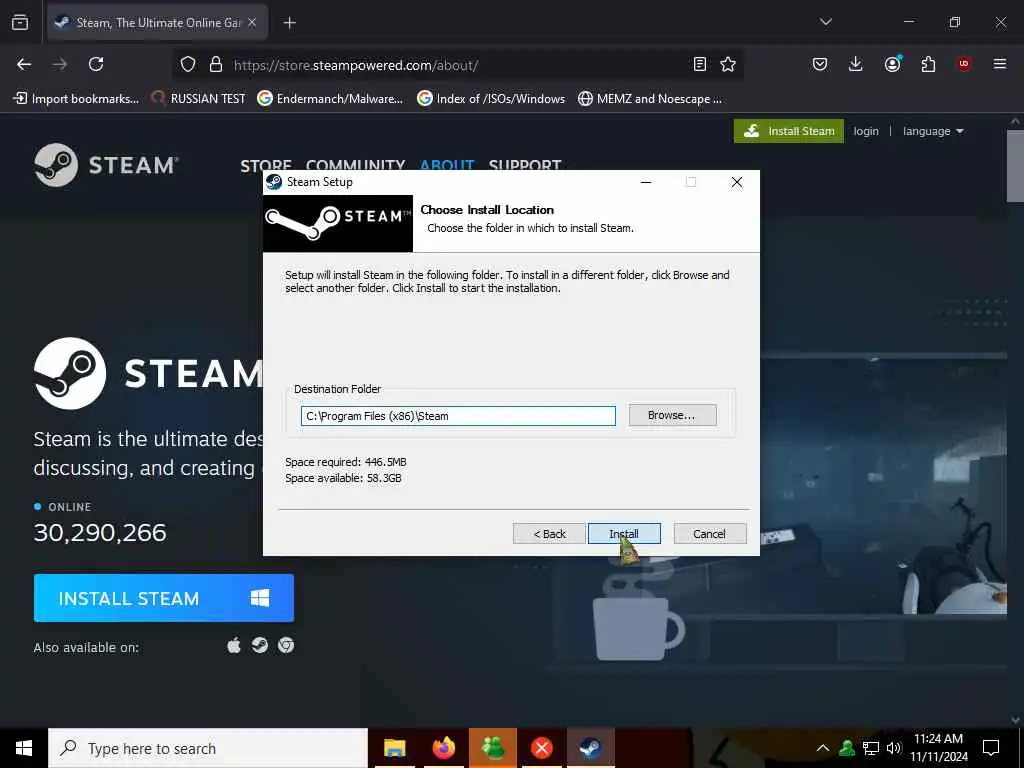Cancel the Steam Setup installer
The image size is (1024, 768).
tap(709, 534)
